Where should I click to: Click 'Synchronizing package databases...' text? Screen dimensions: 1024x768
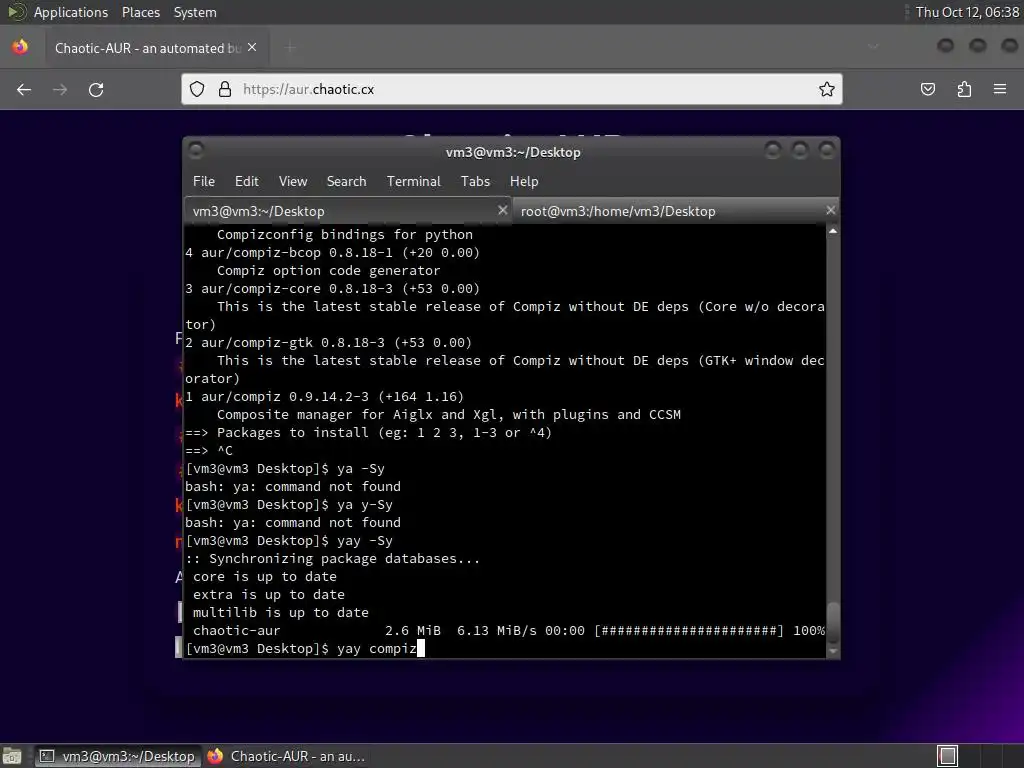pyautogui.click(x=344, y=558)
